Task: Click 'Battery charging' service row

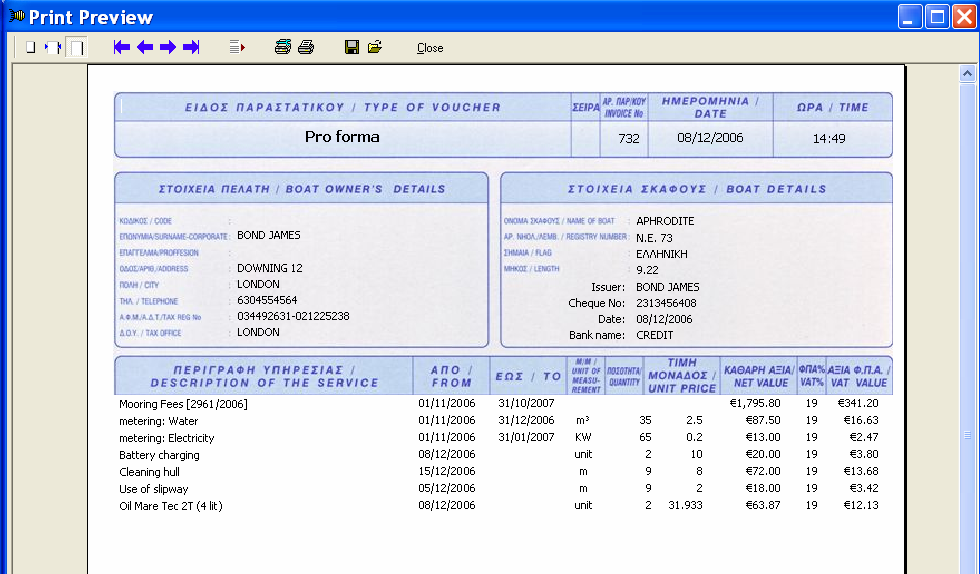Action: [499, 455]
